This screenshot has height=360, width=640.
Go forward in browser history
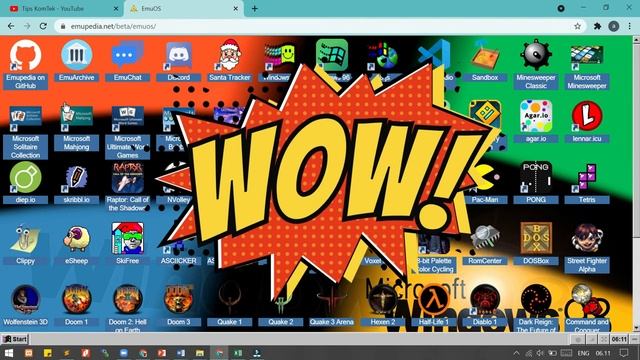pos(27,26)
